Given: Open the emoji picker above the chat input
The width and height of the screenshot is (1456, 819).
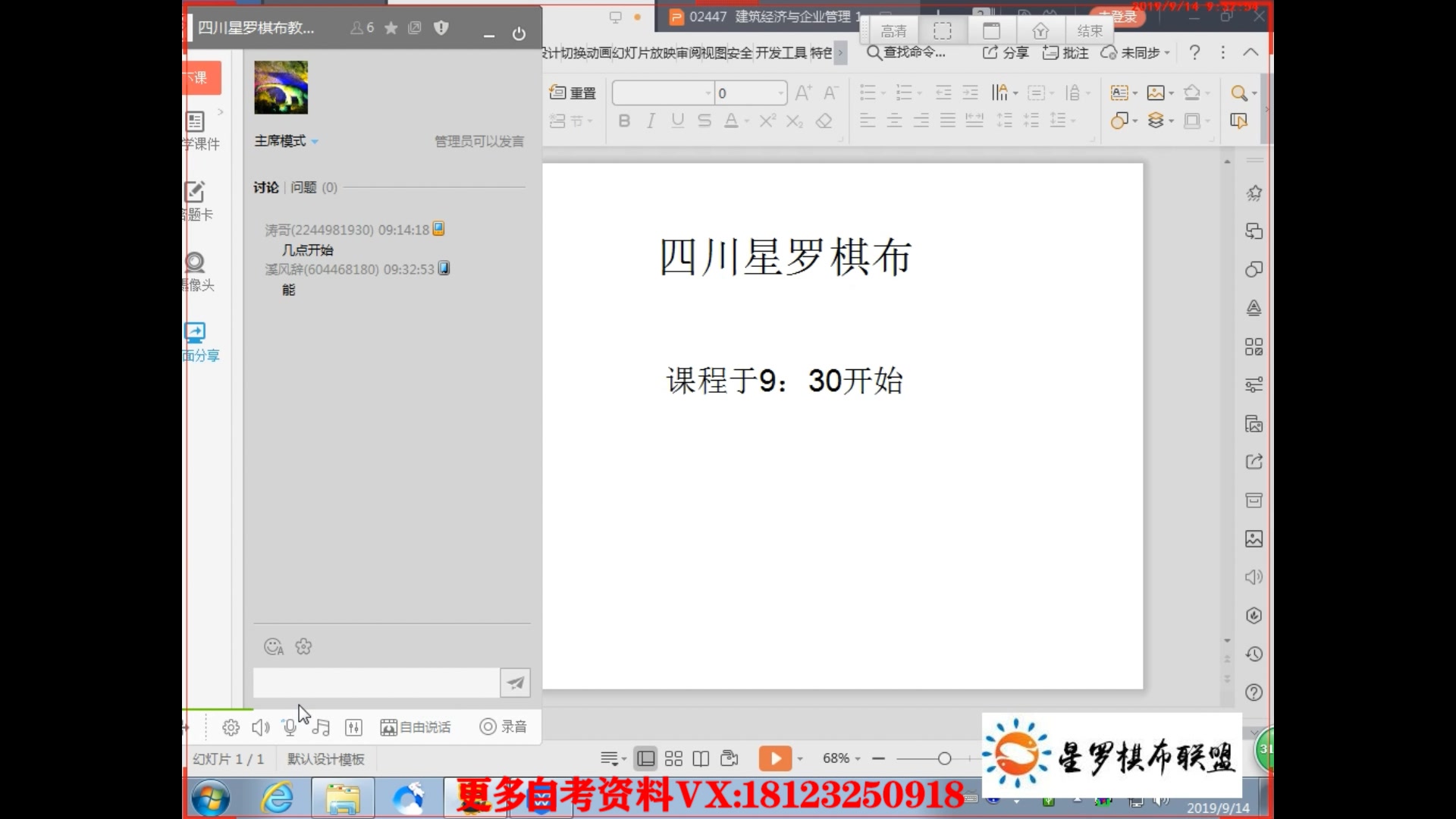Looking at the screenshot, I should (273, 647).
